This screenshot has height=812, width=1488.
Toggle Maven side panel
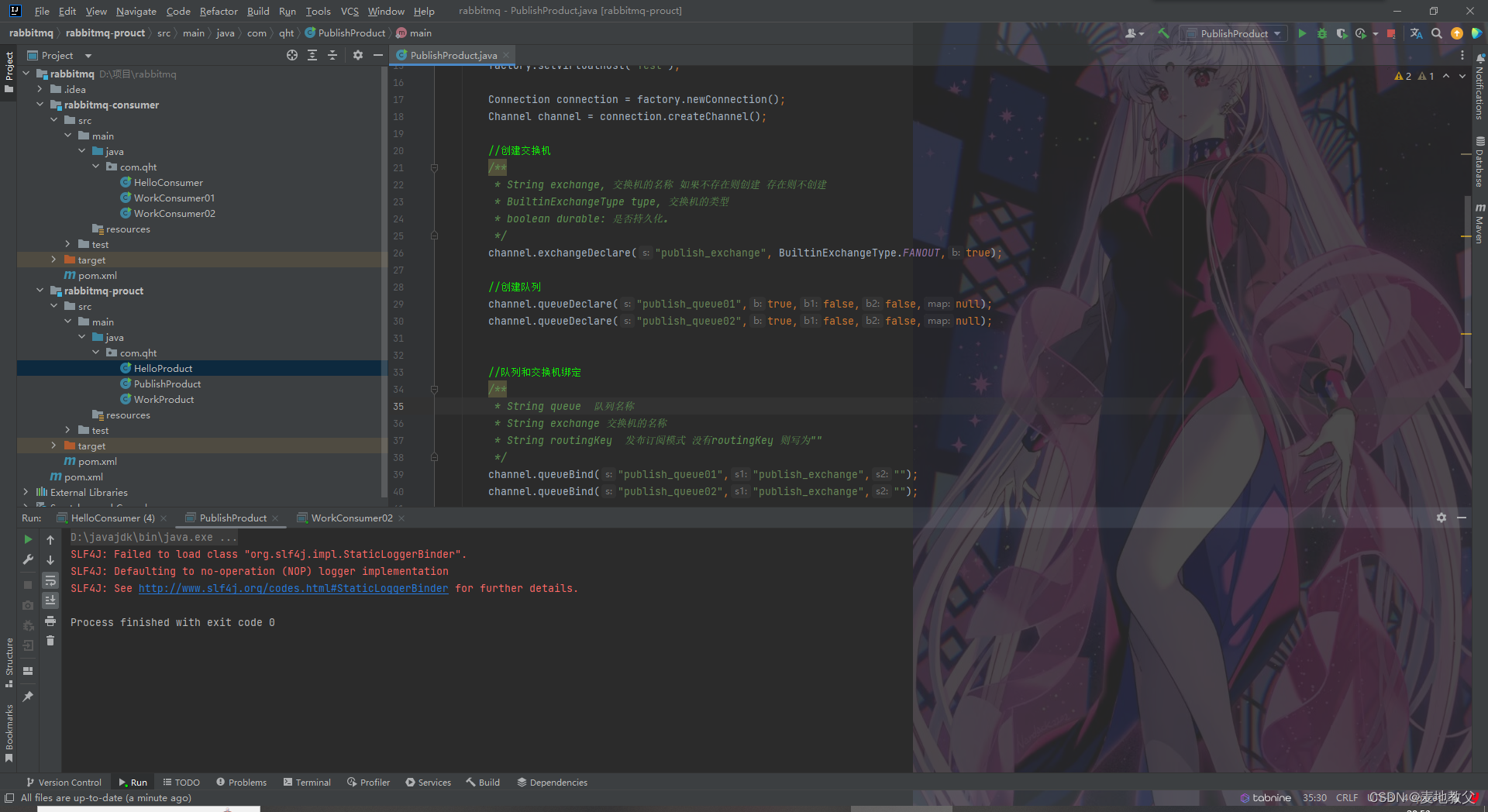1479,223
